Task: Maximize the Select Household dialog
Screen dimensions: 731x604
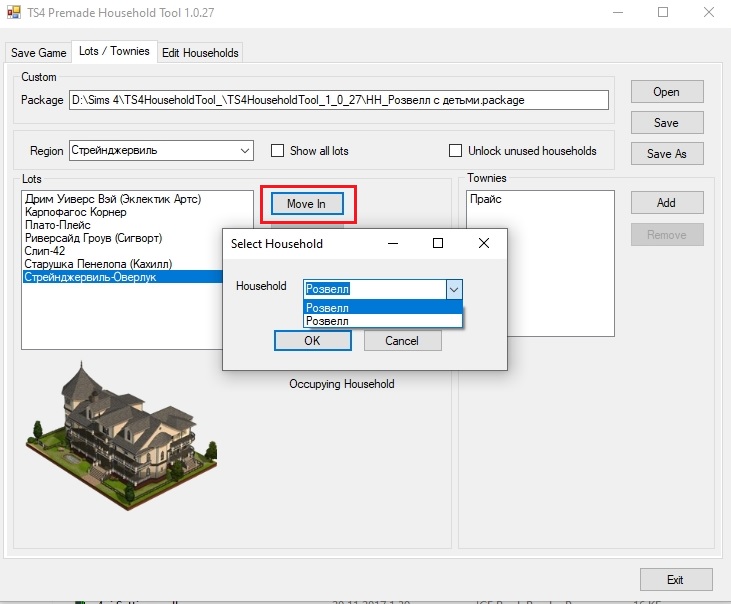Action: pos(438,243)
